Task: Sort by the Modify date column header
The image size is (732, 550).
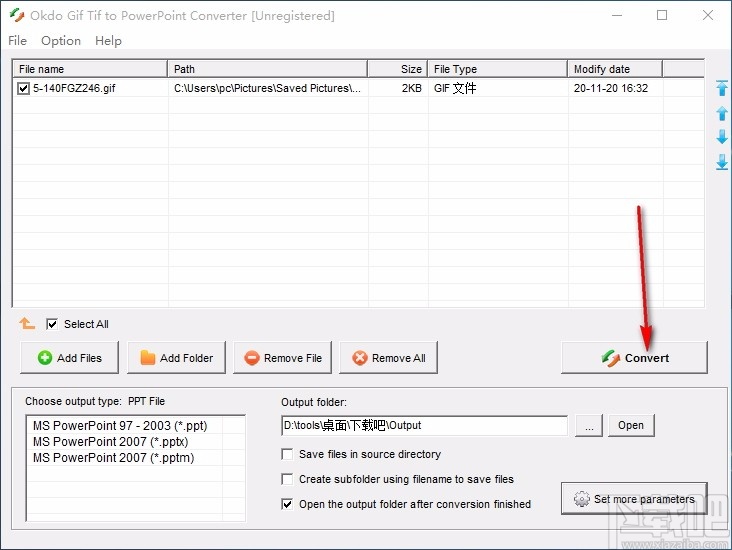Action: (615, 69)
